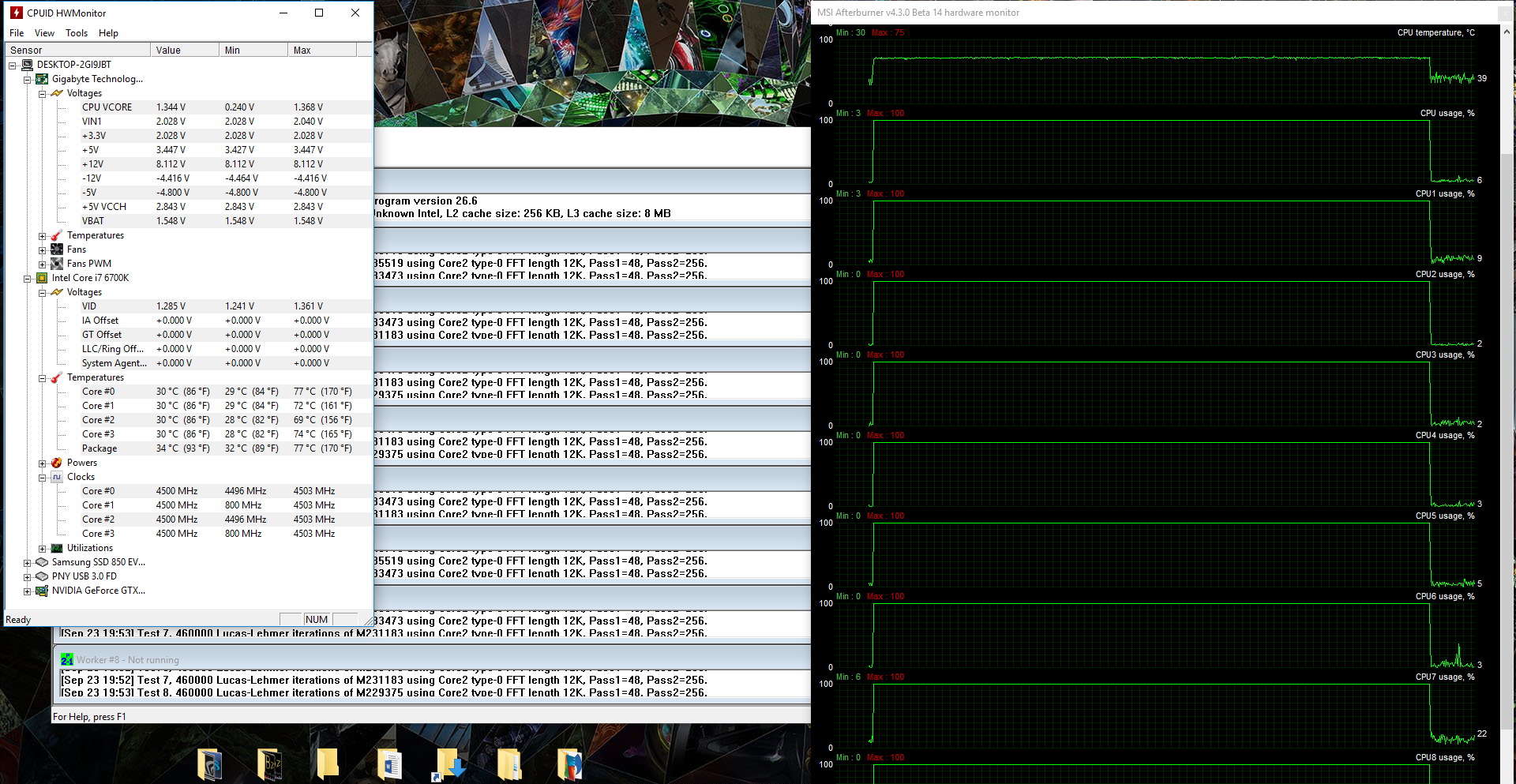Open the desktop folder showing text document pages

(509, 765)
